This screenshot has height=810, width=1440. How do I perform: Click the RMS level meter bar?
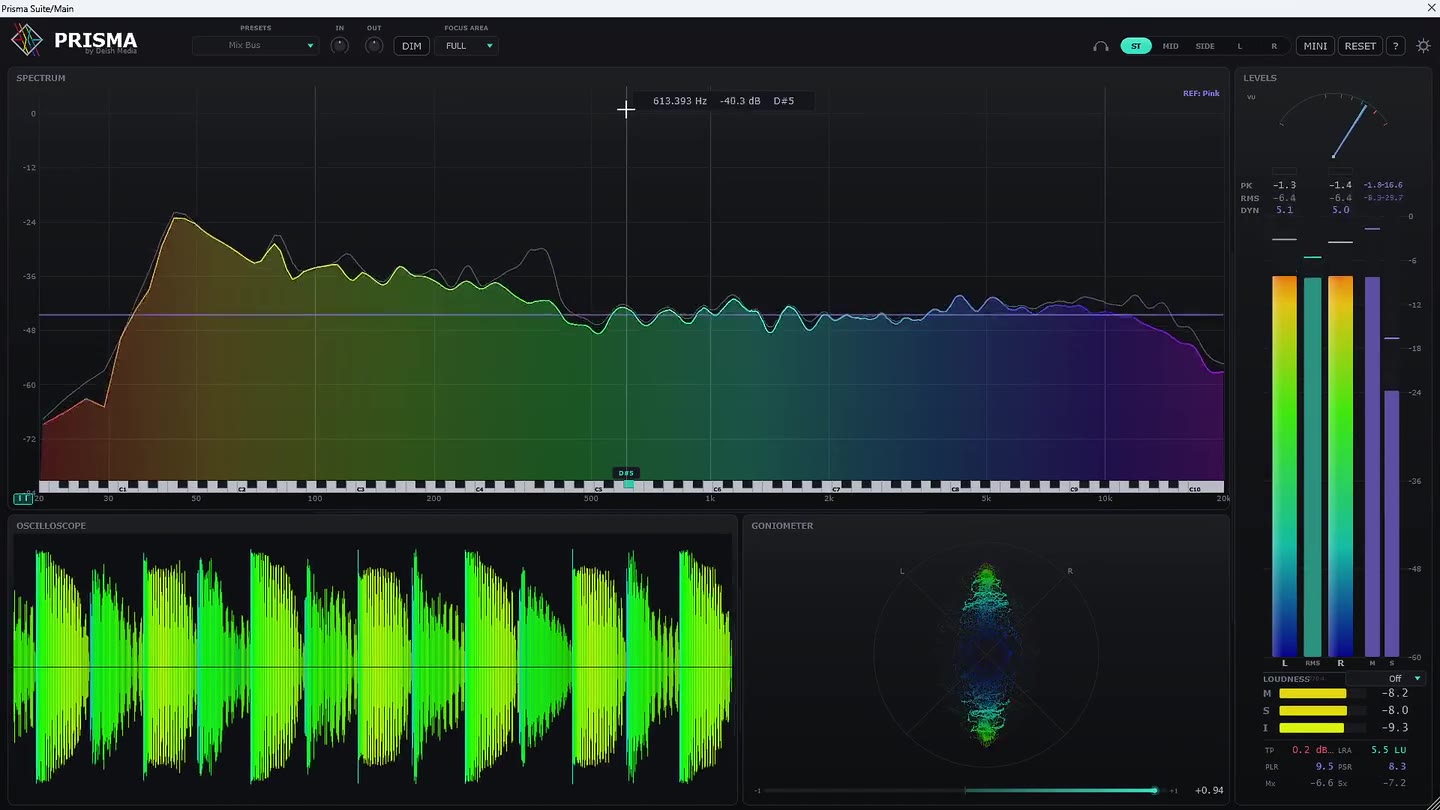point(1312,467)
